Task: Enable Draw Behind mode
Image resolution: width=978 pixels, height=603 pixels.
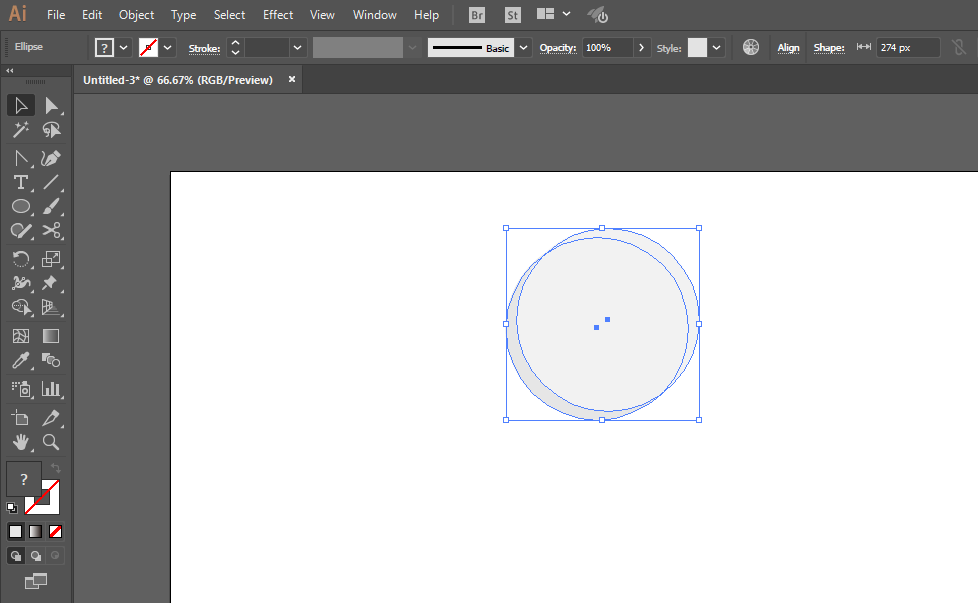Action: click(36, 556)
